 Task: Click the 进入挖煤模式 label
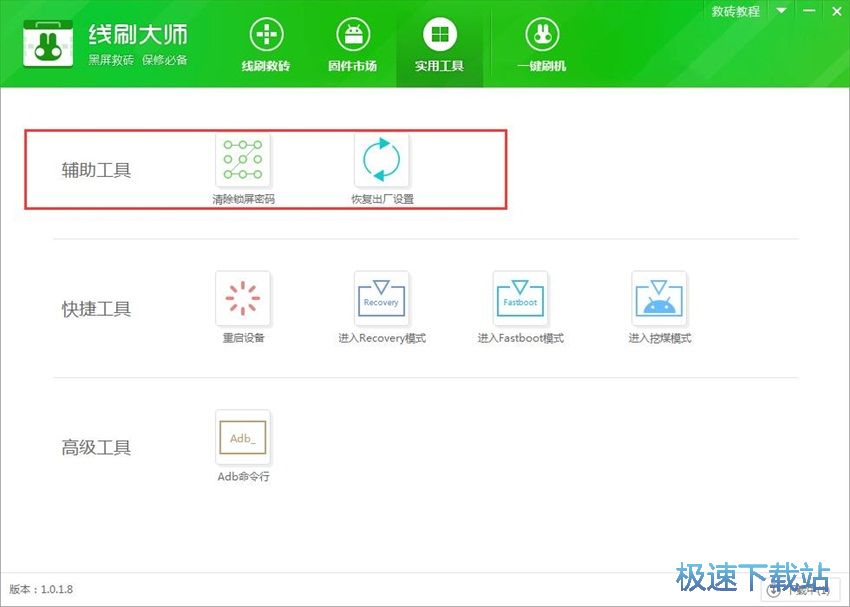click(660, 338)
